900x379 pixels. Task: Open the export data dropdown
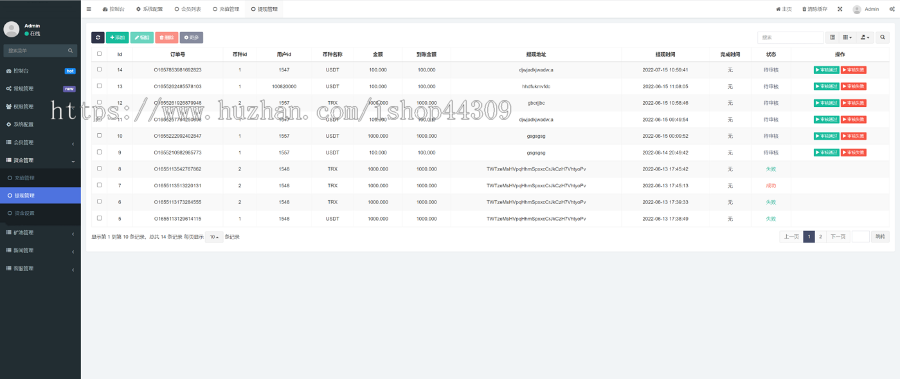click(x=865, y=37)
